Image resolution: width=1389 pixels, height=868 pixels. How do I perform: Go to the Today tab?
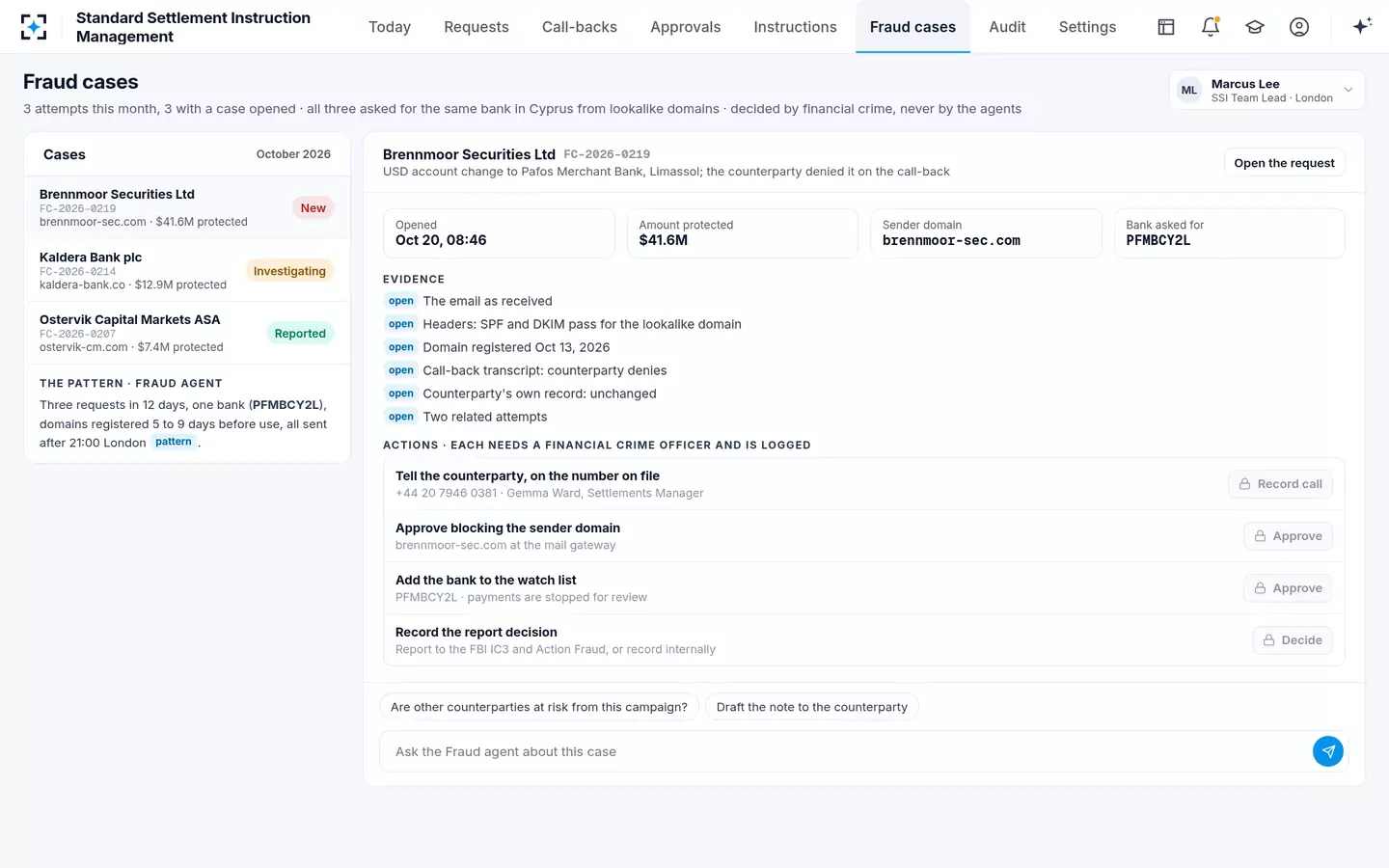(x=390, y=27)
